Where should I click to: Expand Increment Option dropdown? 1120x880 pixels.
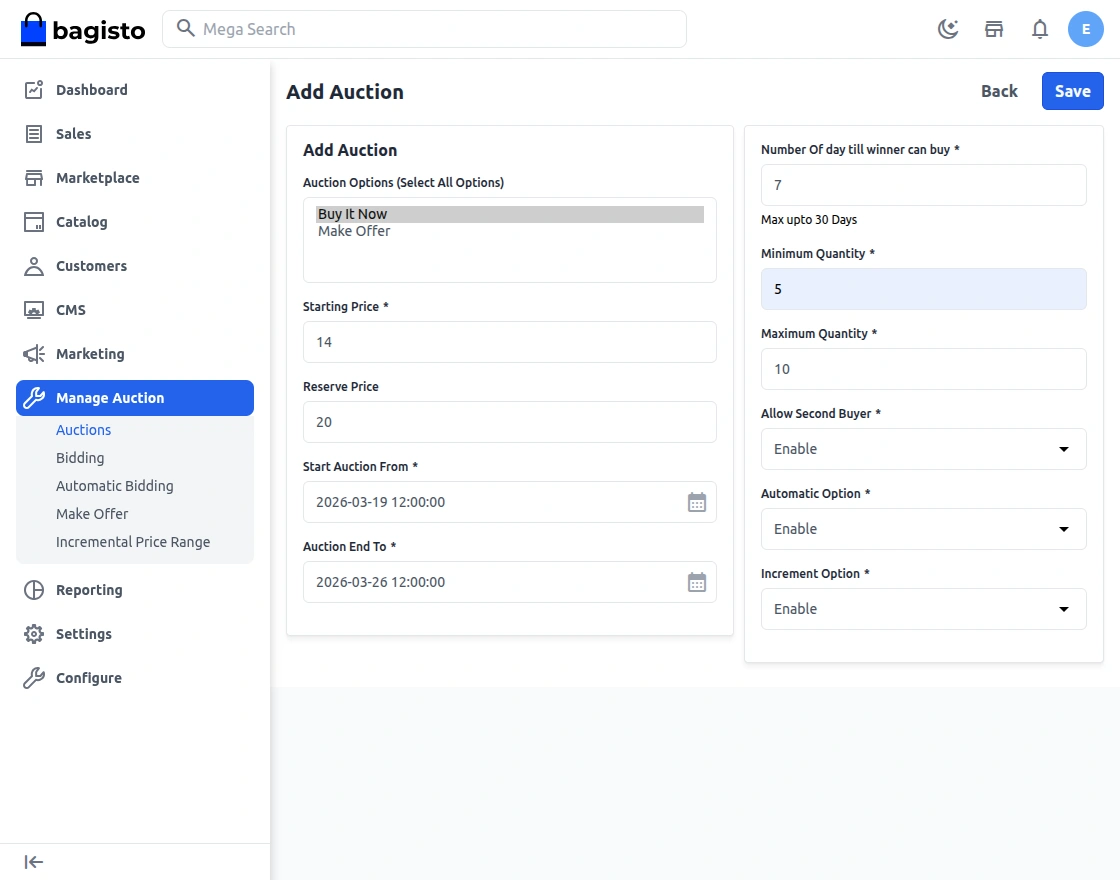click(923, 609)
